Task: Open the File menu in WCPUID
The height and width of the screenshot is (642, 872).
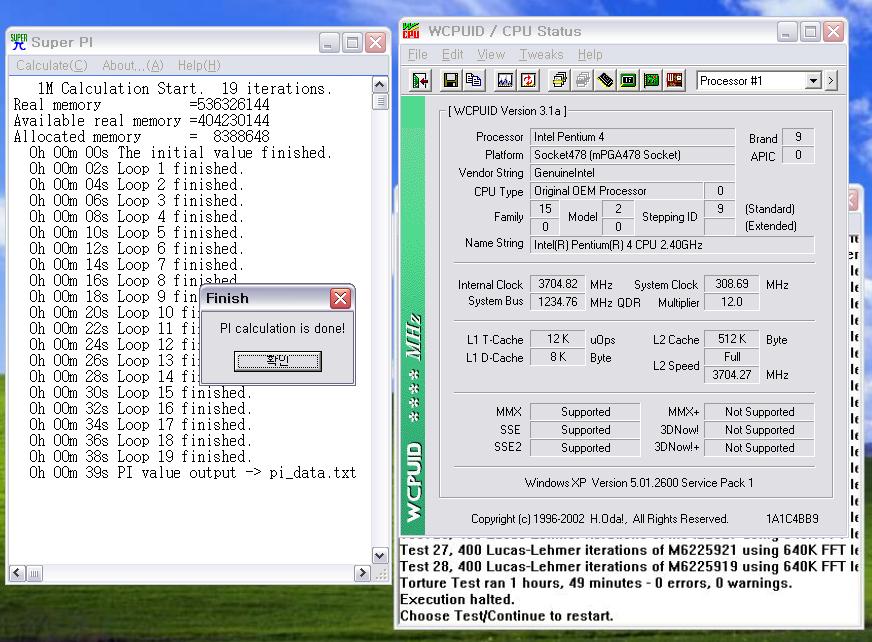Action: coord(418,55)
